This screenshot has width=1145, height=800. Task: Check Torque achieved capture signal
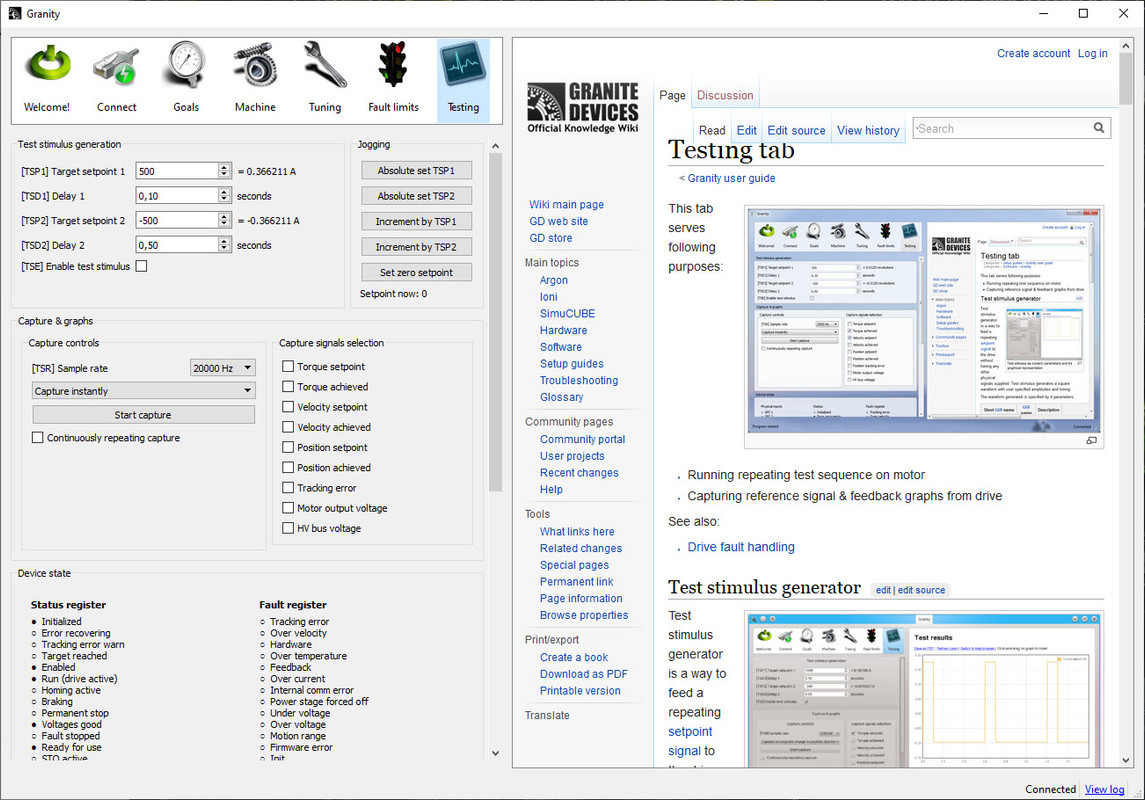pyautogui.click(x=288, y=387)
